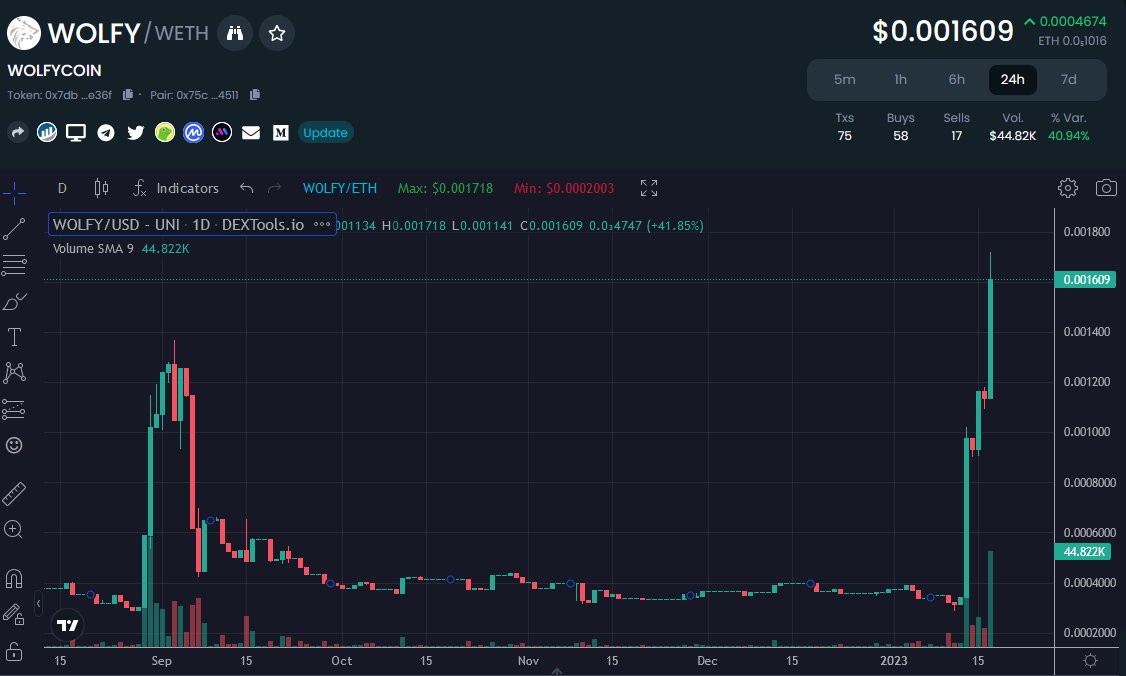Copy the token address 0x7db...e36f

[128, 95]
